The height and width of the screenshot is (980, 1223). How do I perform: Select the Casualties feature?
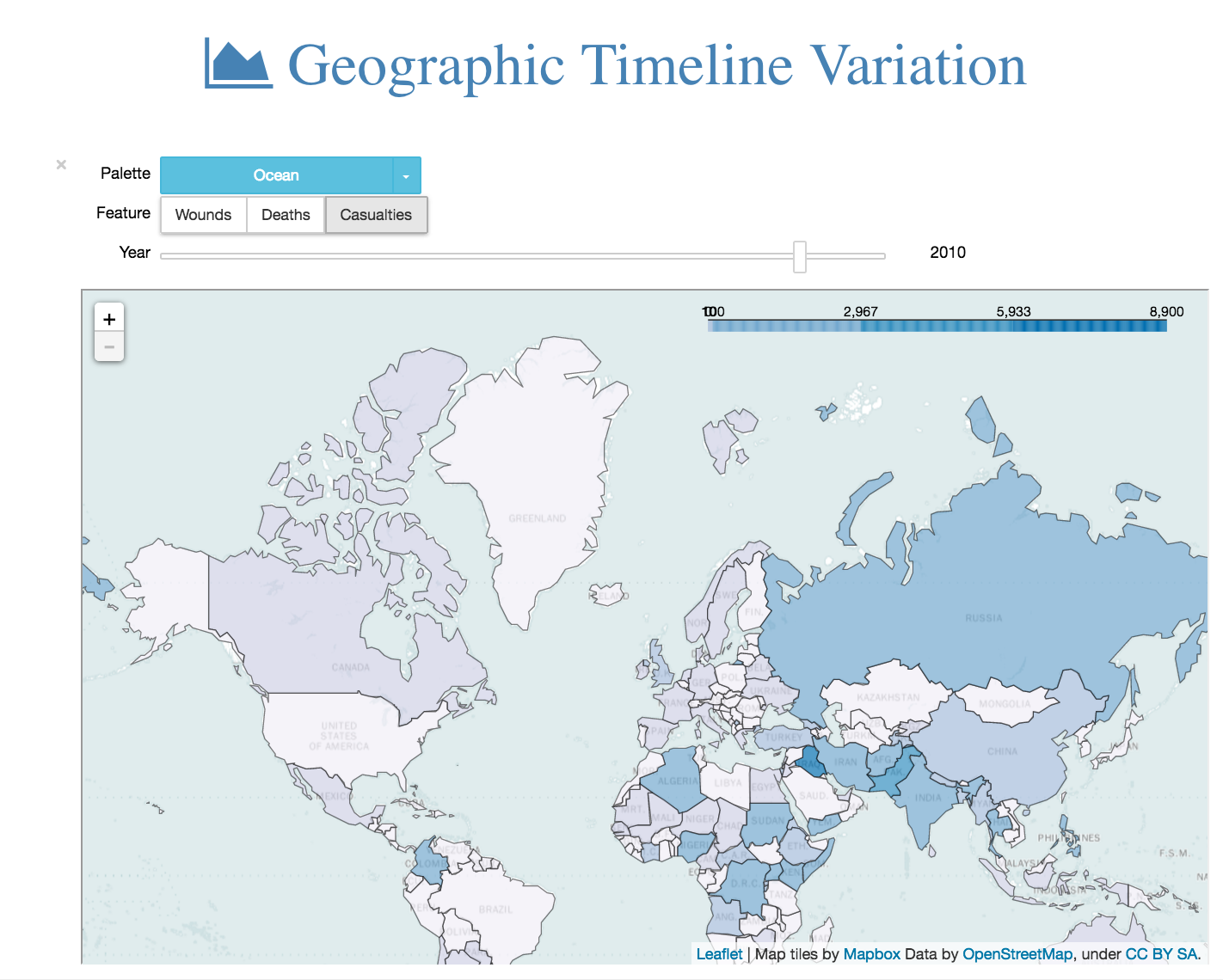pyautogui.click(x=376, y=215)
